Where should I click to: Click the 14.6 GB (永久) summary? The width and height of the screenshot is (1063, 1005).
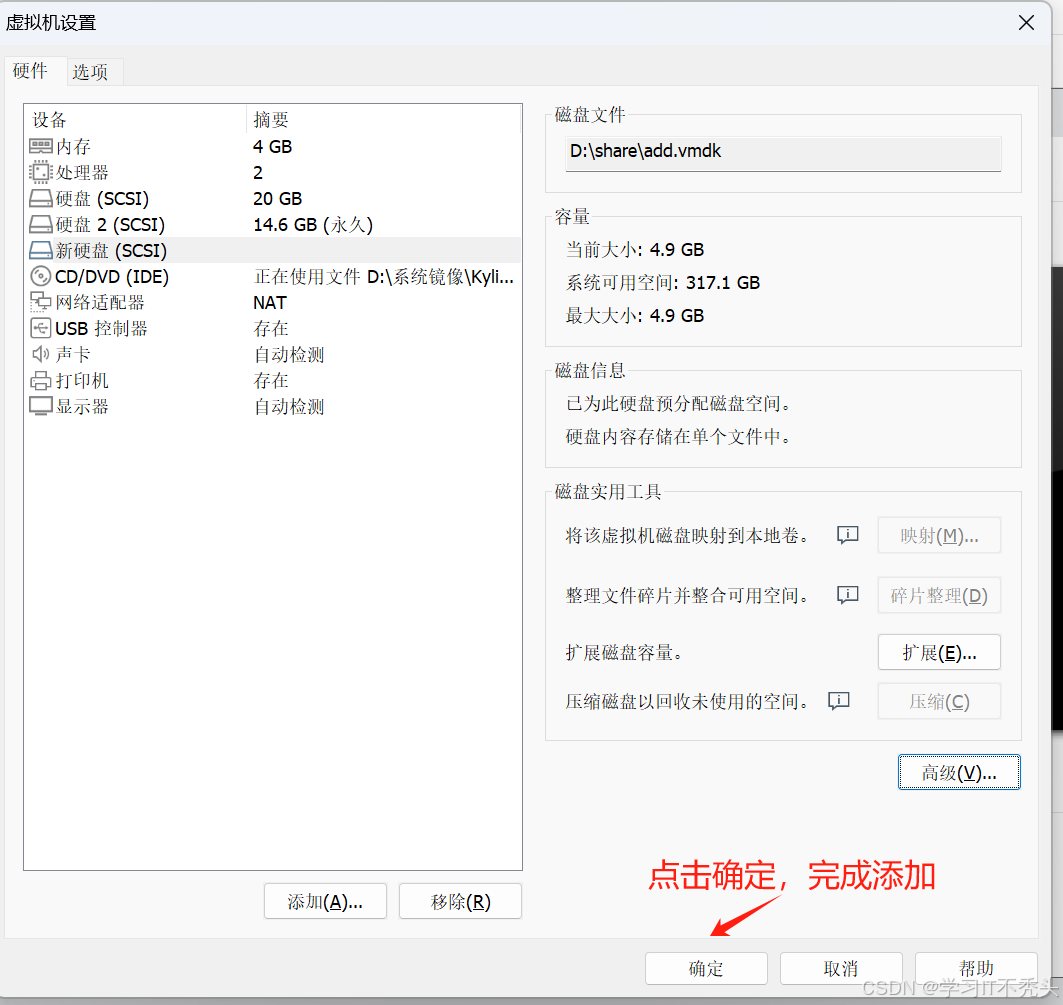pos(313,224)
